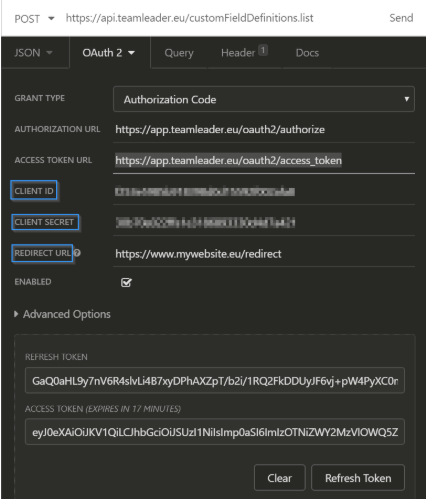Click the blurred Client ID field
The width and height of the screenshot is (440, 504).
coord(264,191)
